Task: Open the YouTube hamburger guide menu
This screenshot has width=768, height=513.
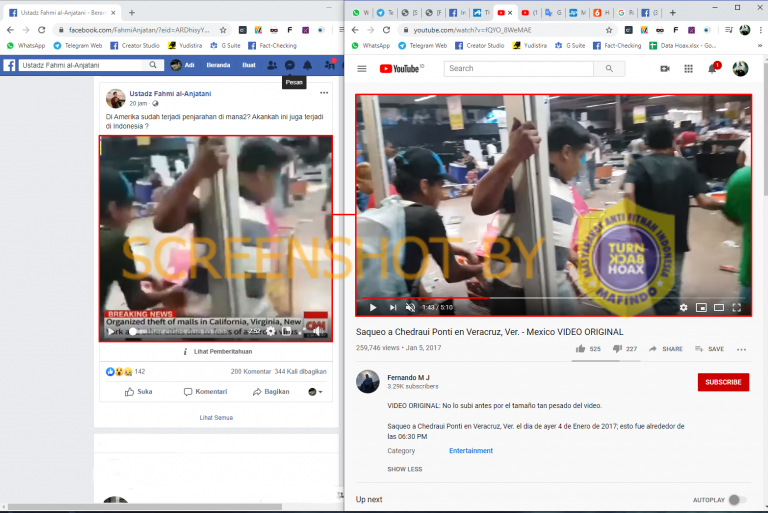Action: click(x=362, y=69)
